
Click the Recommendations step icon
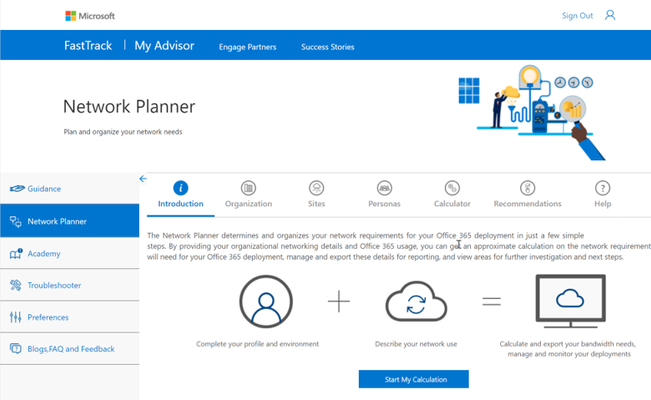(x=527, y=188)
